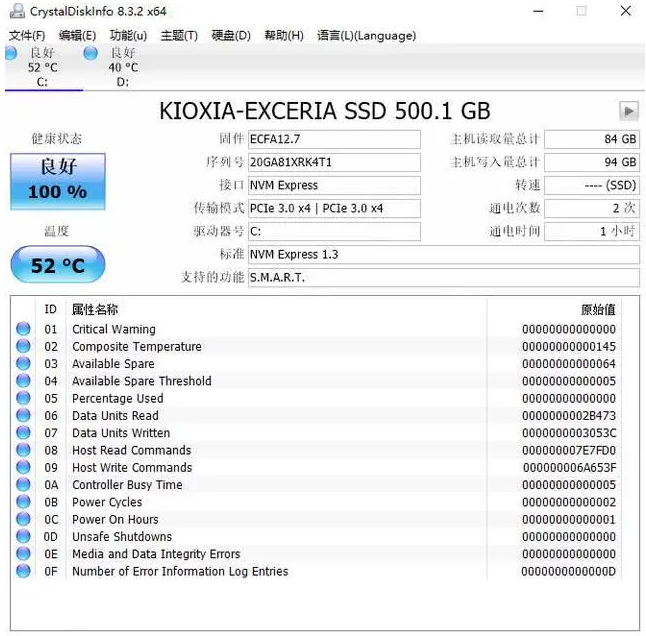Click the status dot for Data Units Written

(23, 433)
